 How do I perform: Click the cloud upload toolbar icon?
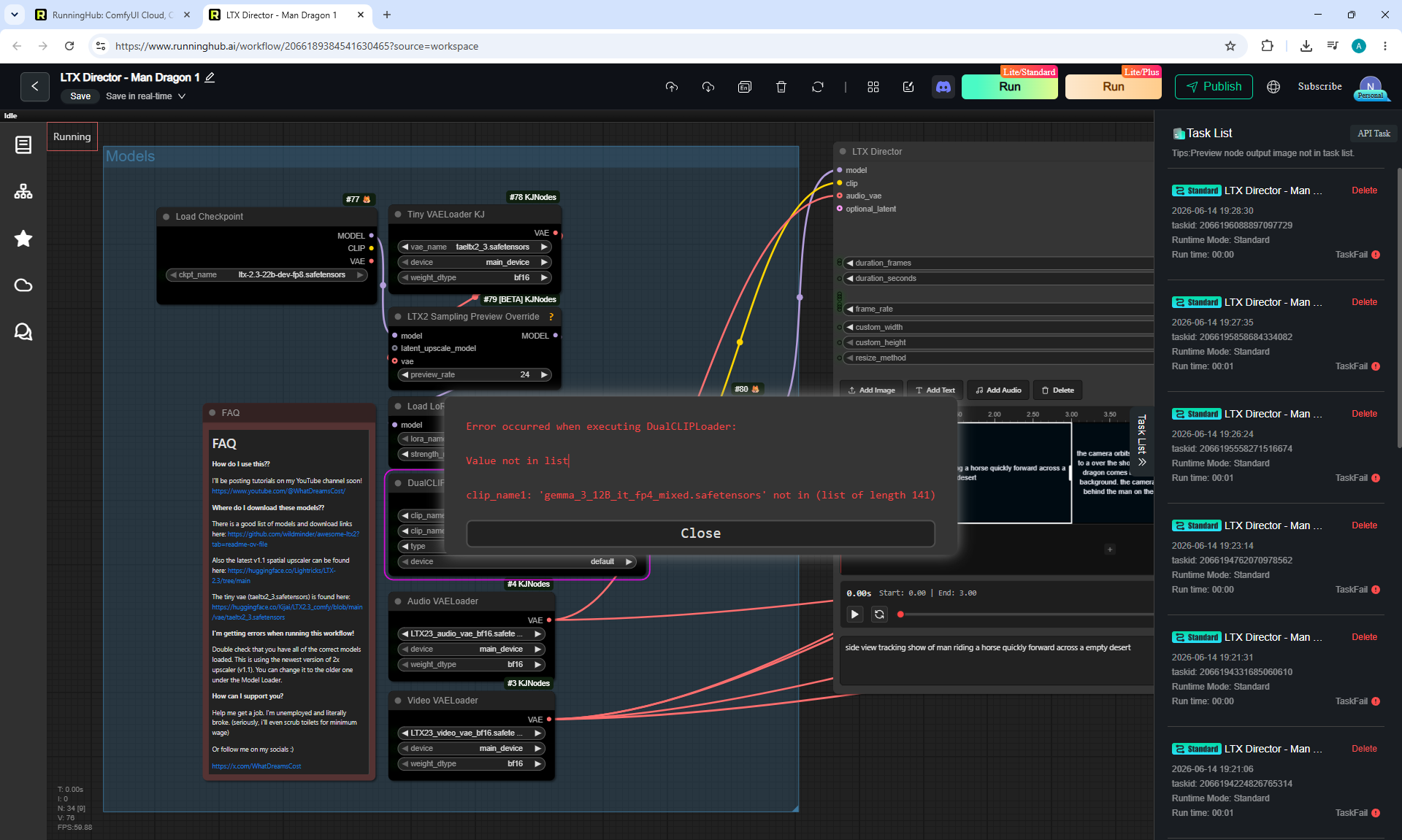point(672,87)
